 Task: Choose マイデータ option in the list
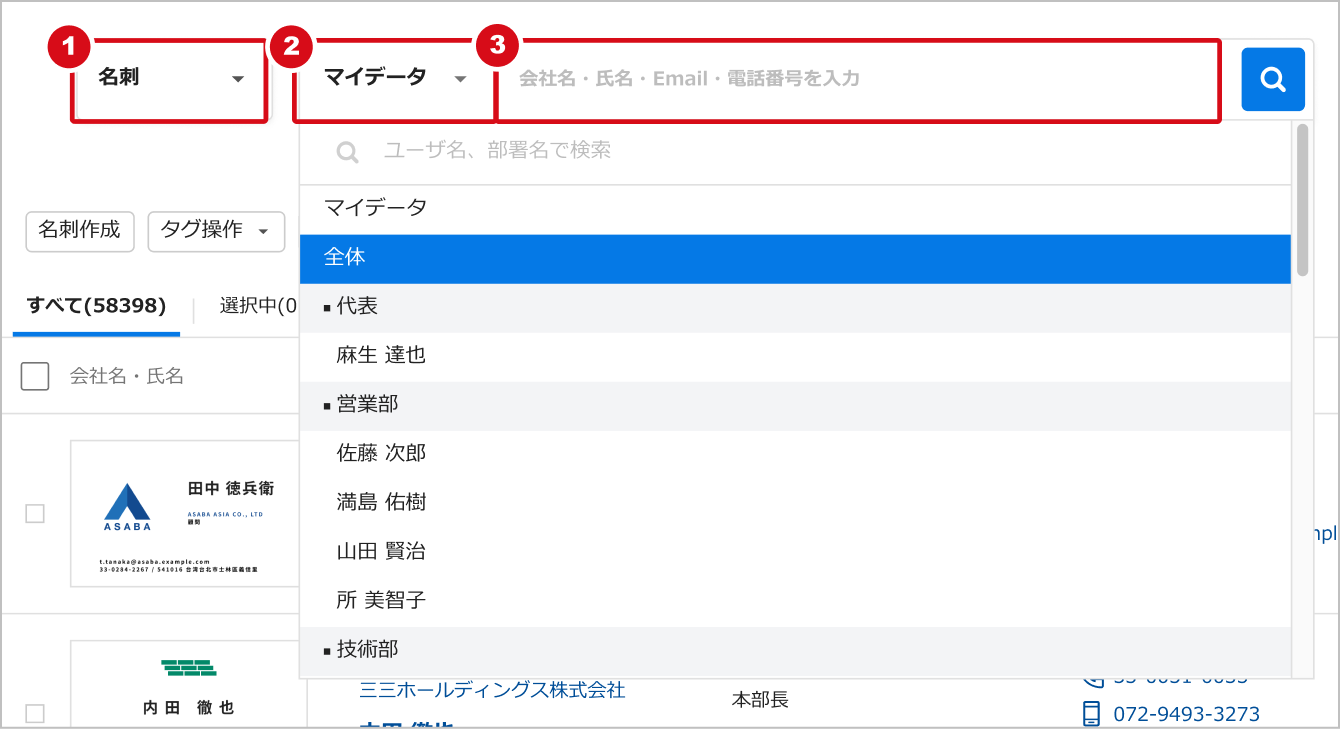click(795, 208)
